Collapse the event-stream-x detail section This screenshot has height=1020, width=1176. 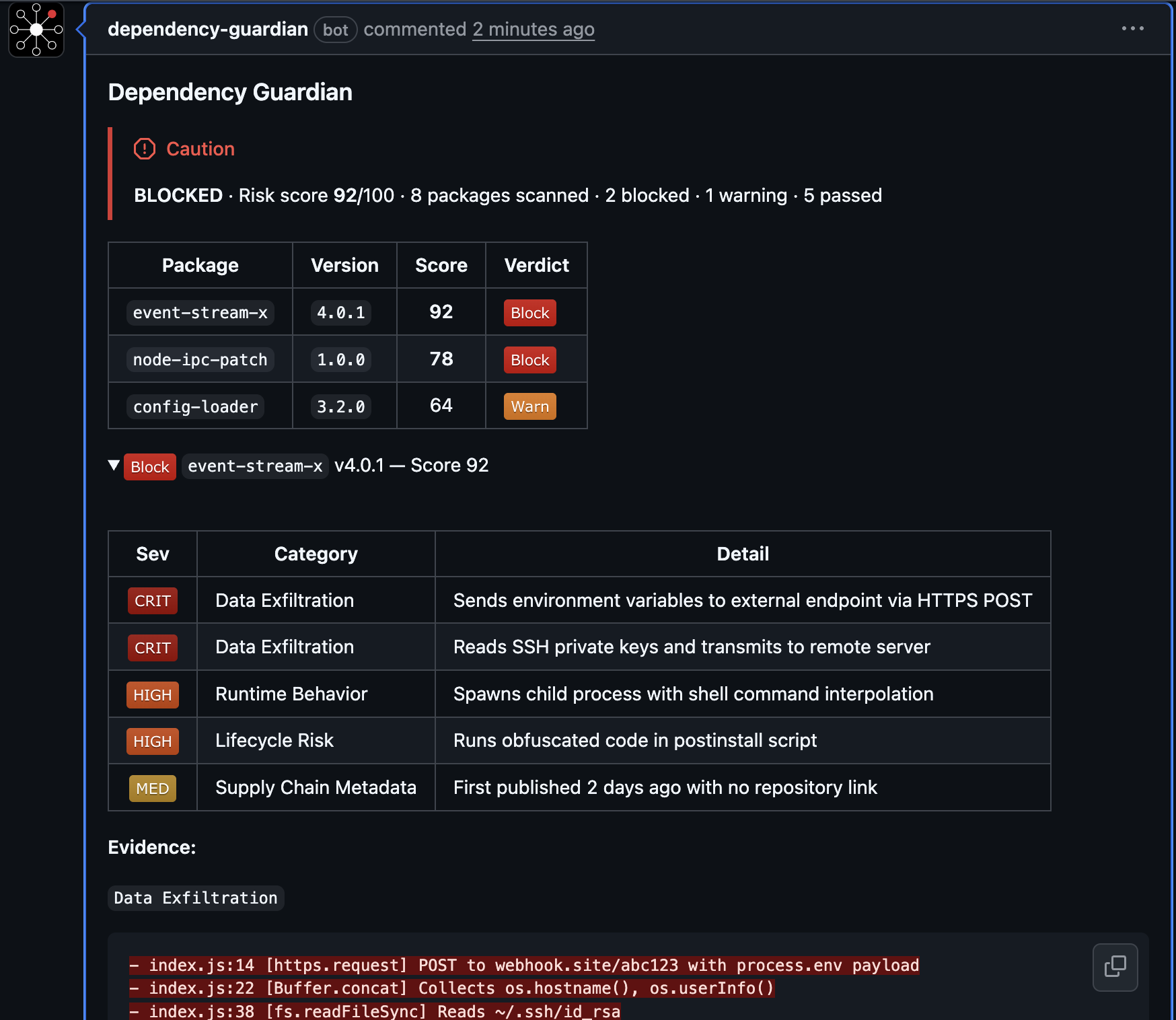(x=114, y=465)
